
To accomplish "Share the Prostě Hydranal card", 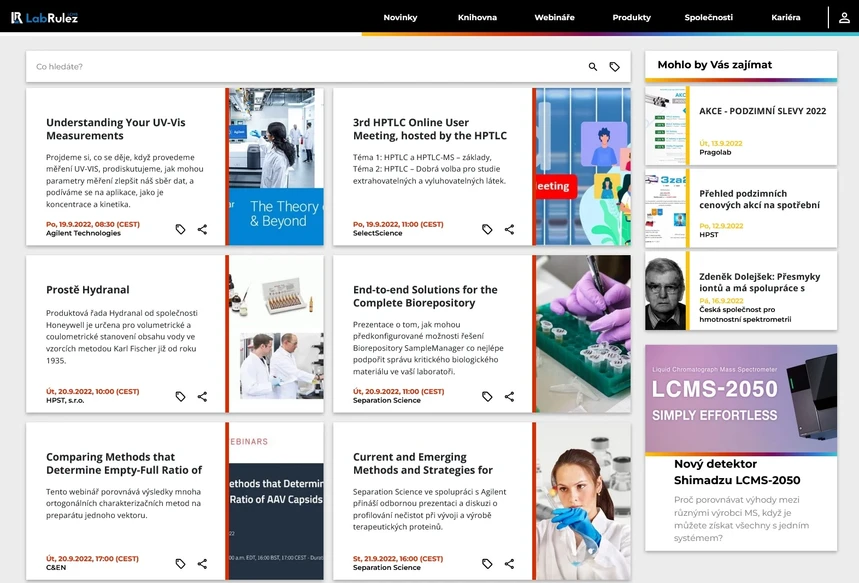I will tap(202, 396).
